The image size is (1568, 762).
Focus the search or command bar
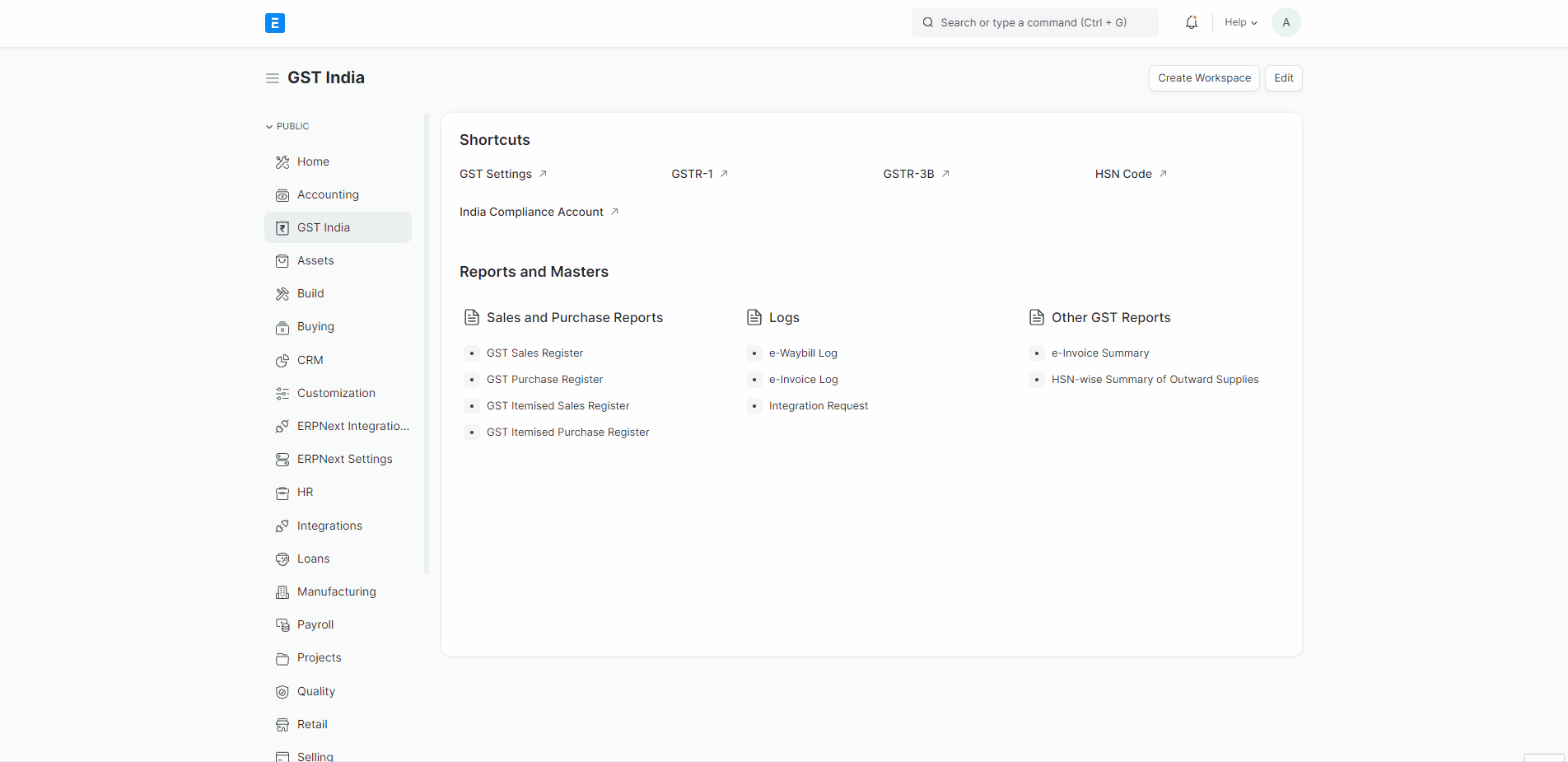point(1034,22)
